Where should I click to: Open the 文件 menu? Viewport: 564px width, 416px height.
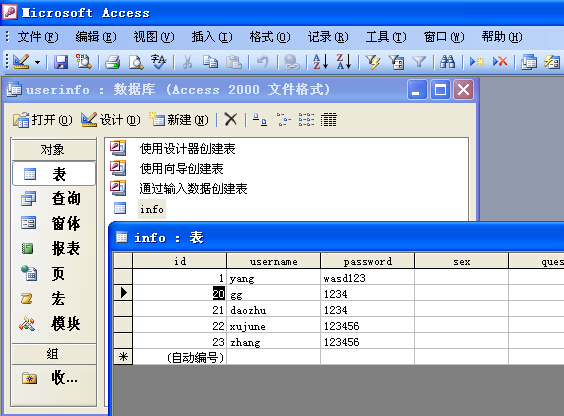pos(38,37)
